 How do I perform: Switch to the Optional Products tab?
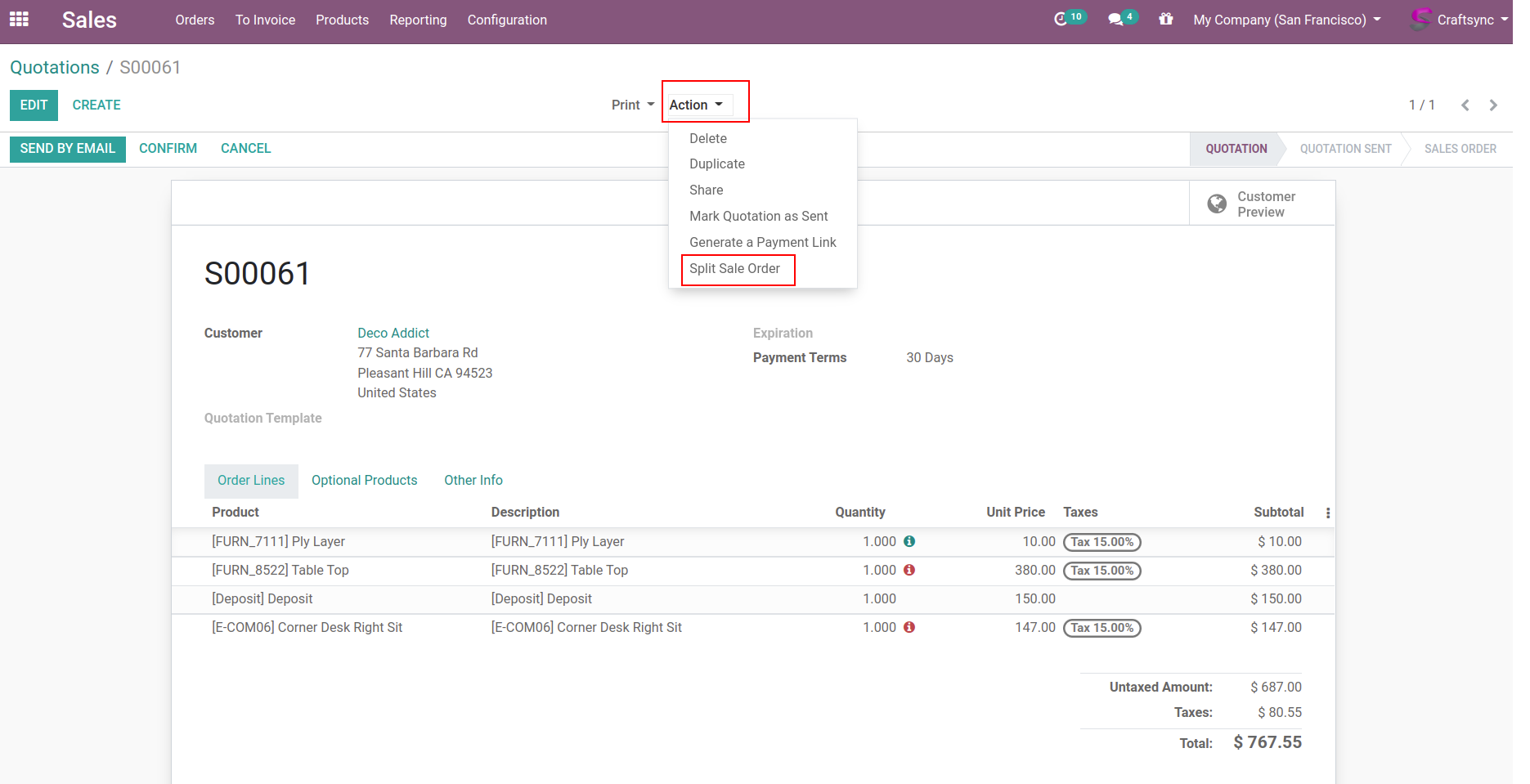(364, 481)
